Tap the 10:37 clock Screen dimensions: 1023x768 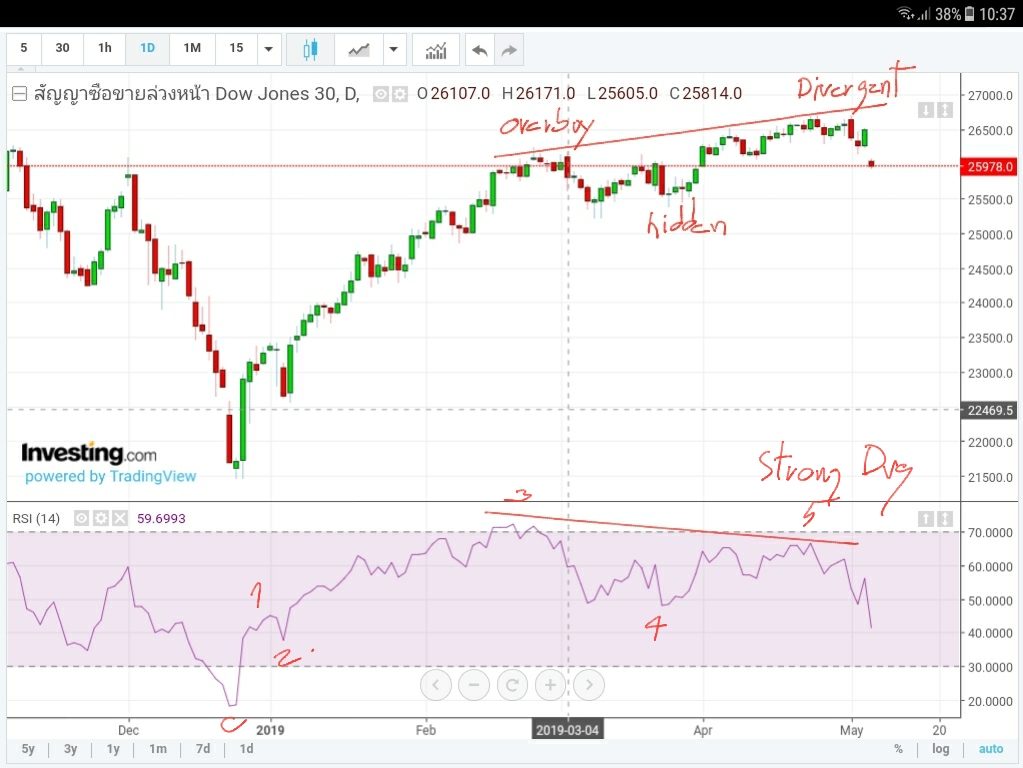point(997,14)
